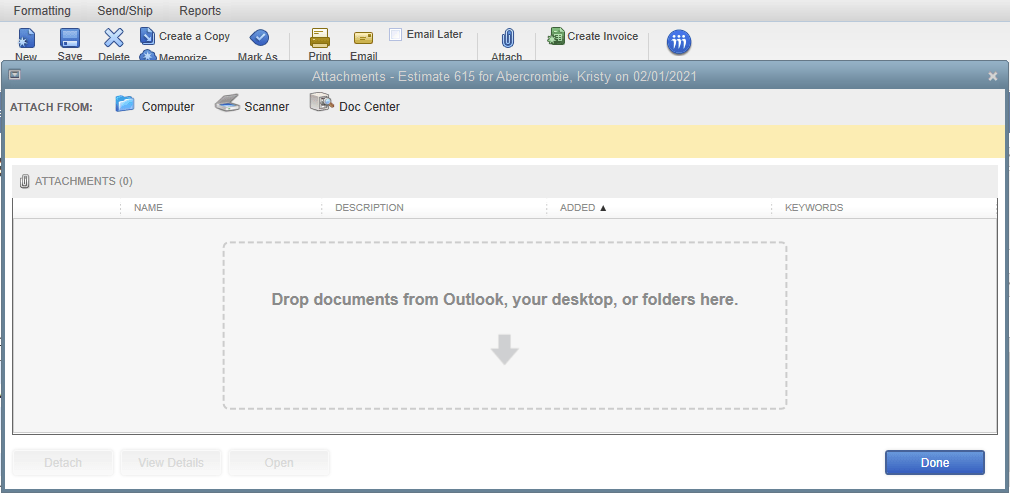Screen dimensions: 1010x494
Task: Attach a file from Computer
Action: point(155,106)
